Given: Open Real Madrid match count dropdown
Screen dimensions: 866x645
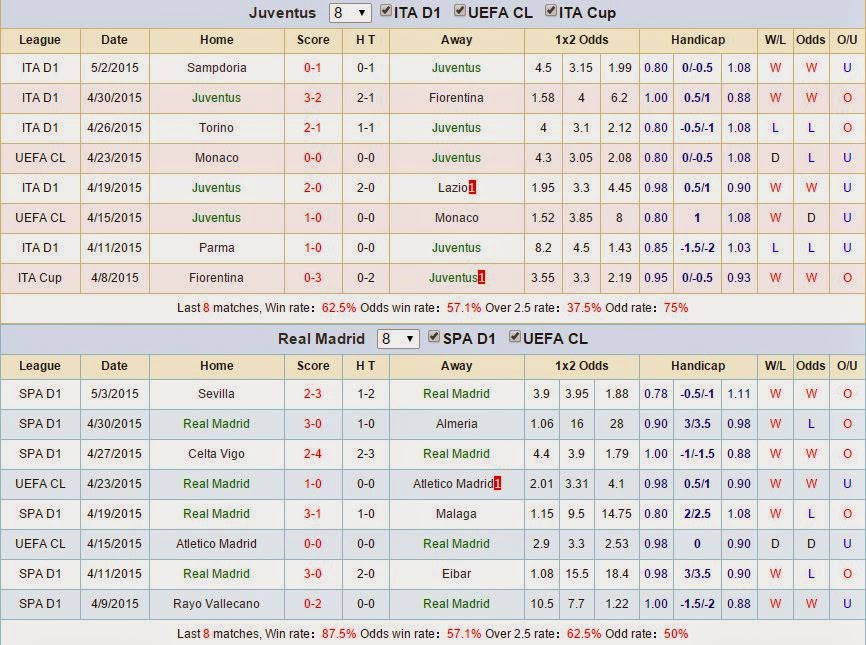Looking at the screenshot, I should tap(398, 339).
